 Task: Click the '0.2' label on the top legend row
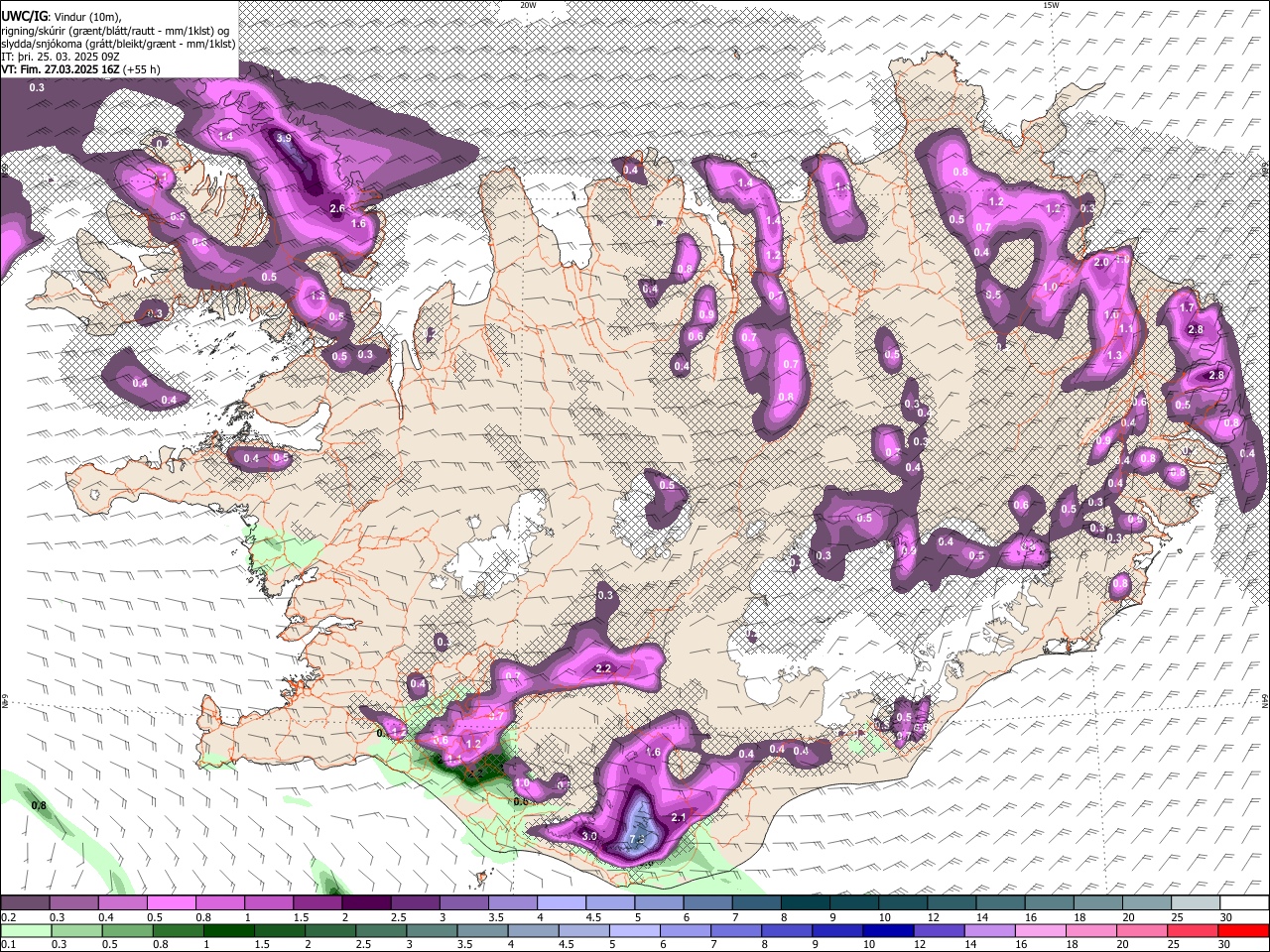click(x=9, y=917)
